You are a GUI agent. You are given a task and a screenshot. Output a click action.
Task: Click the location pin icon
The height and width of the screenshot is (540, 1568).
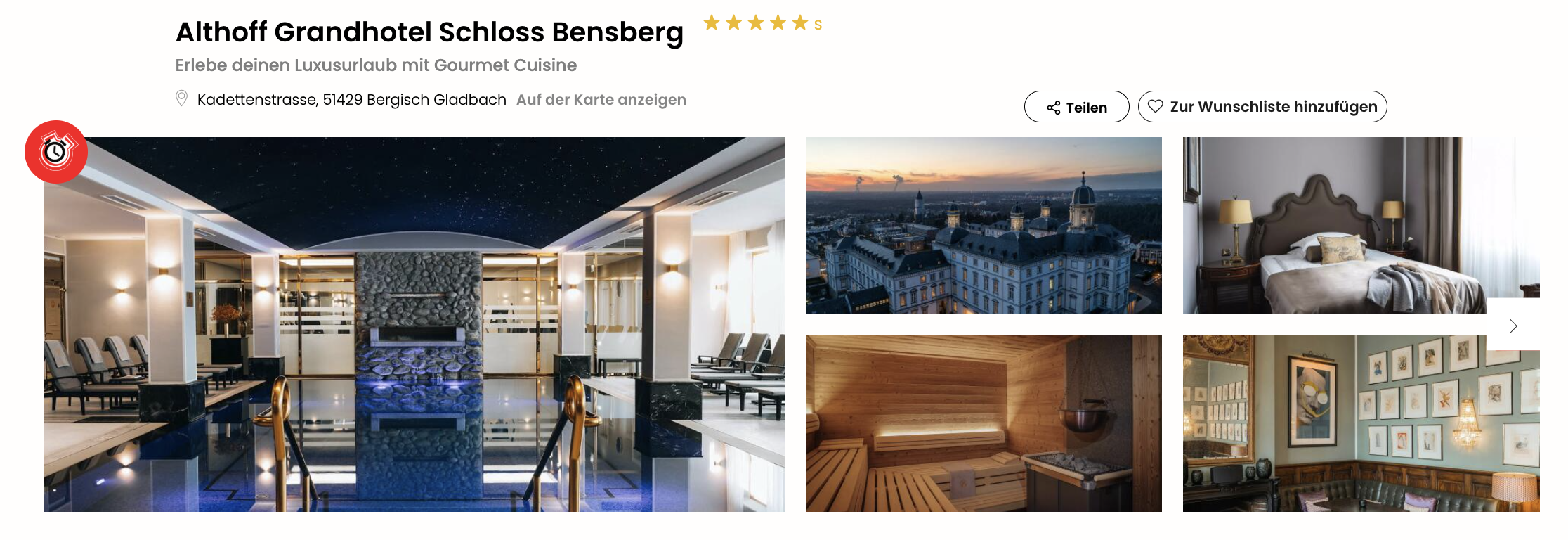click(x=181, y=98)
